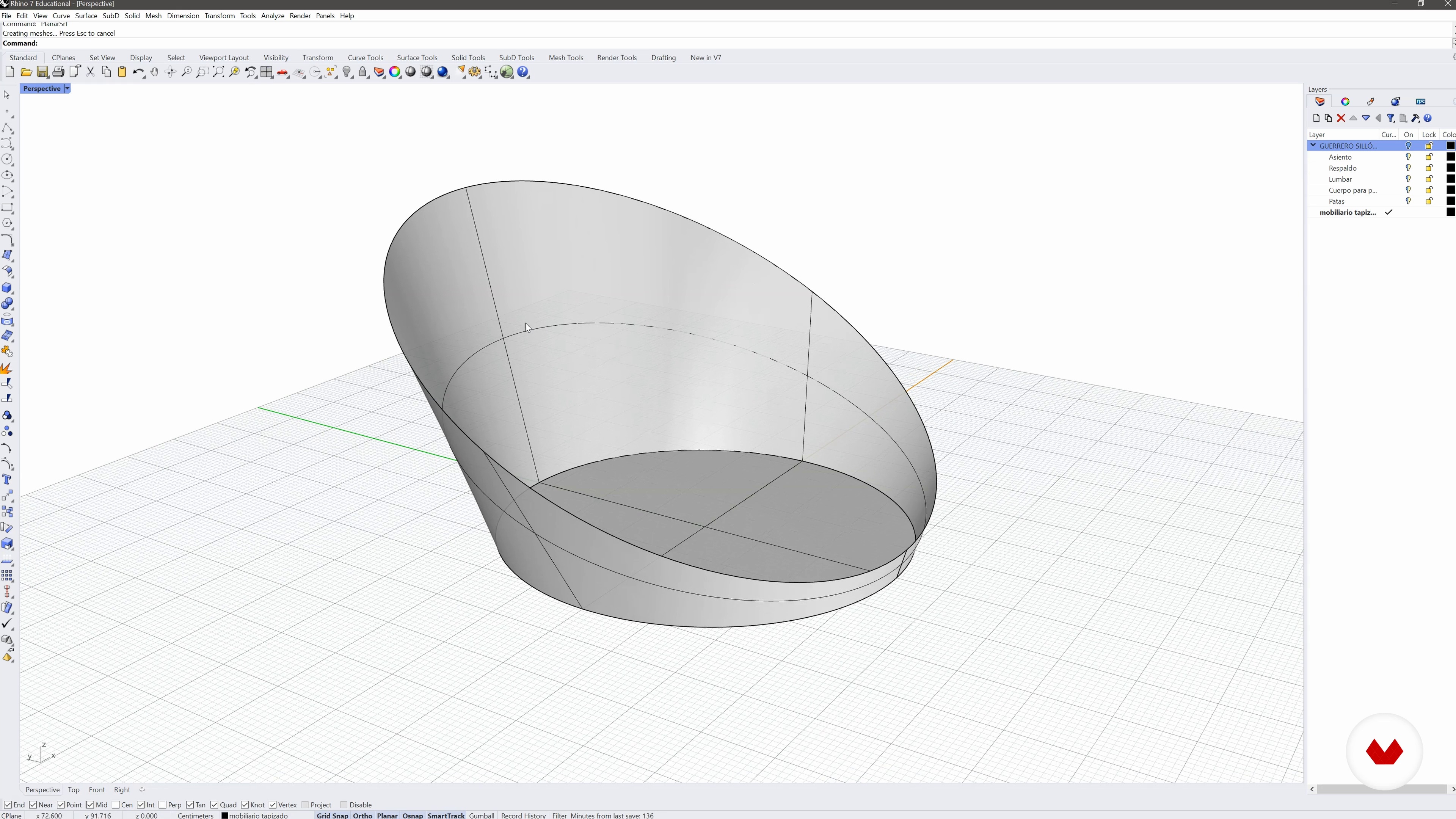Click the four-viewport layout icon
The height and width of the screenshot is (819, 1456).
click(x=267, y=72)
